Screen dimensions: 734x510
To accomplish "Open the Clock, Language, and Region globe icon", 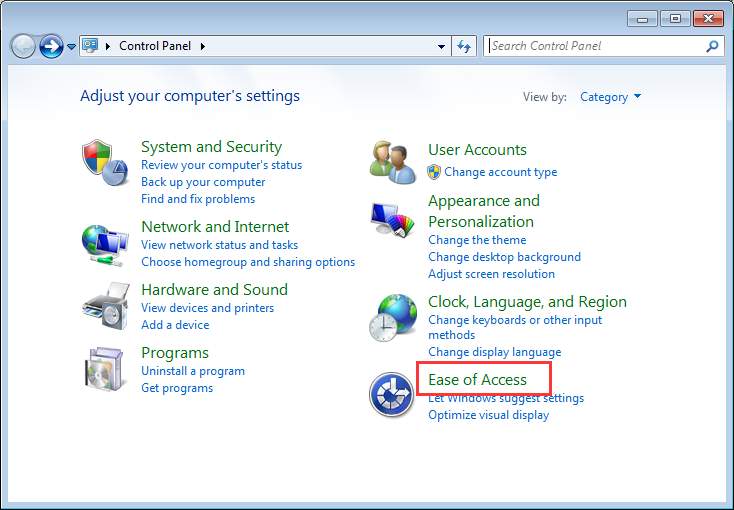I will click(392, 318).
